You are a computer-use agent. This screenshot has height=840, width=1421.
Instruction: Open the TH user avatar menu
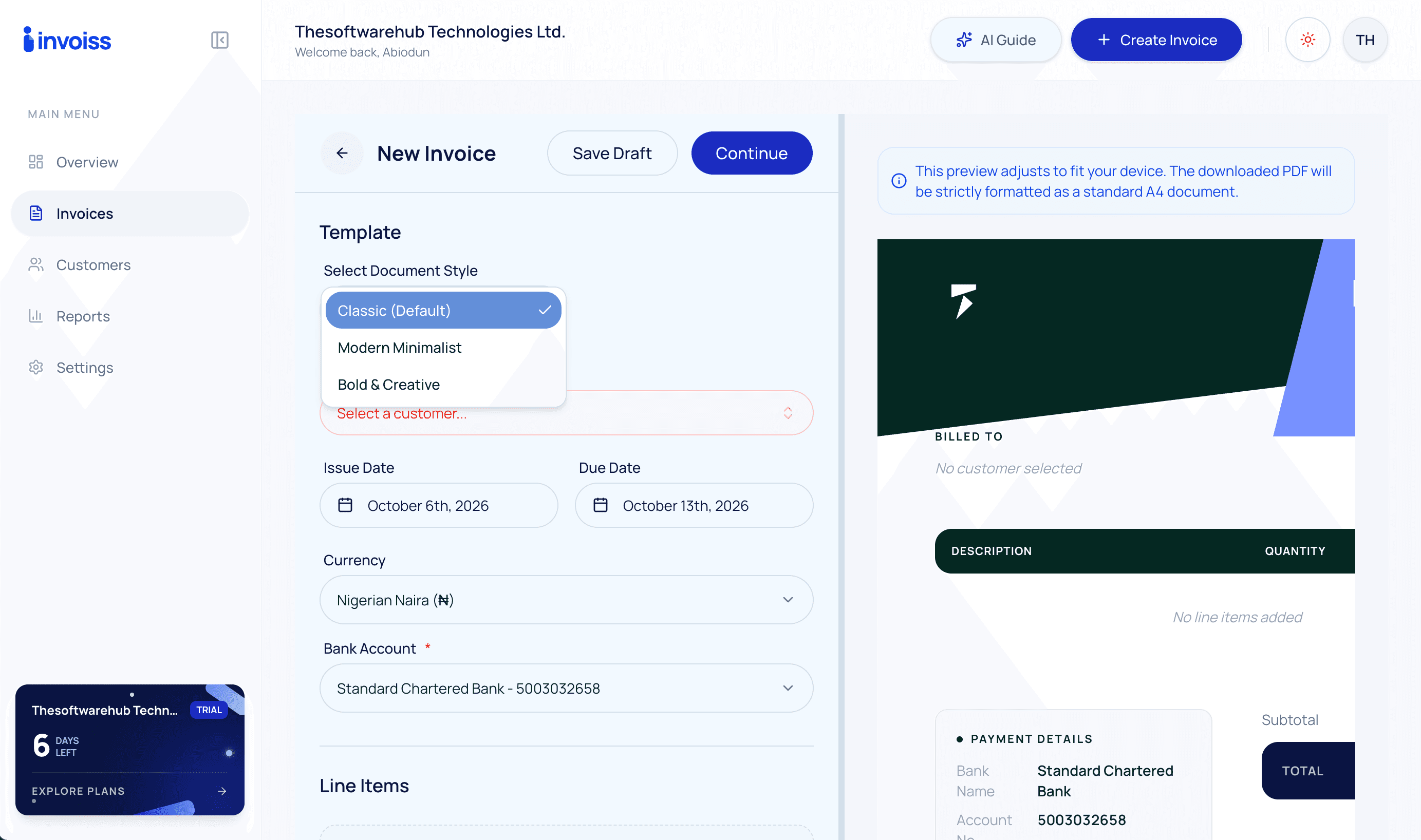tap(1365, 40)
